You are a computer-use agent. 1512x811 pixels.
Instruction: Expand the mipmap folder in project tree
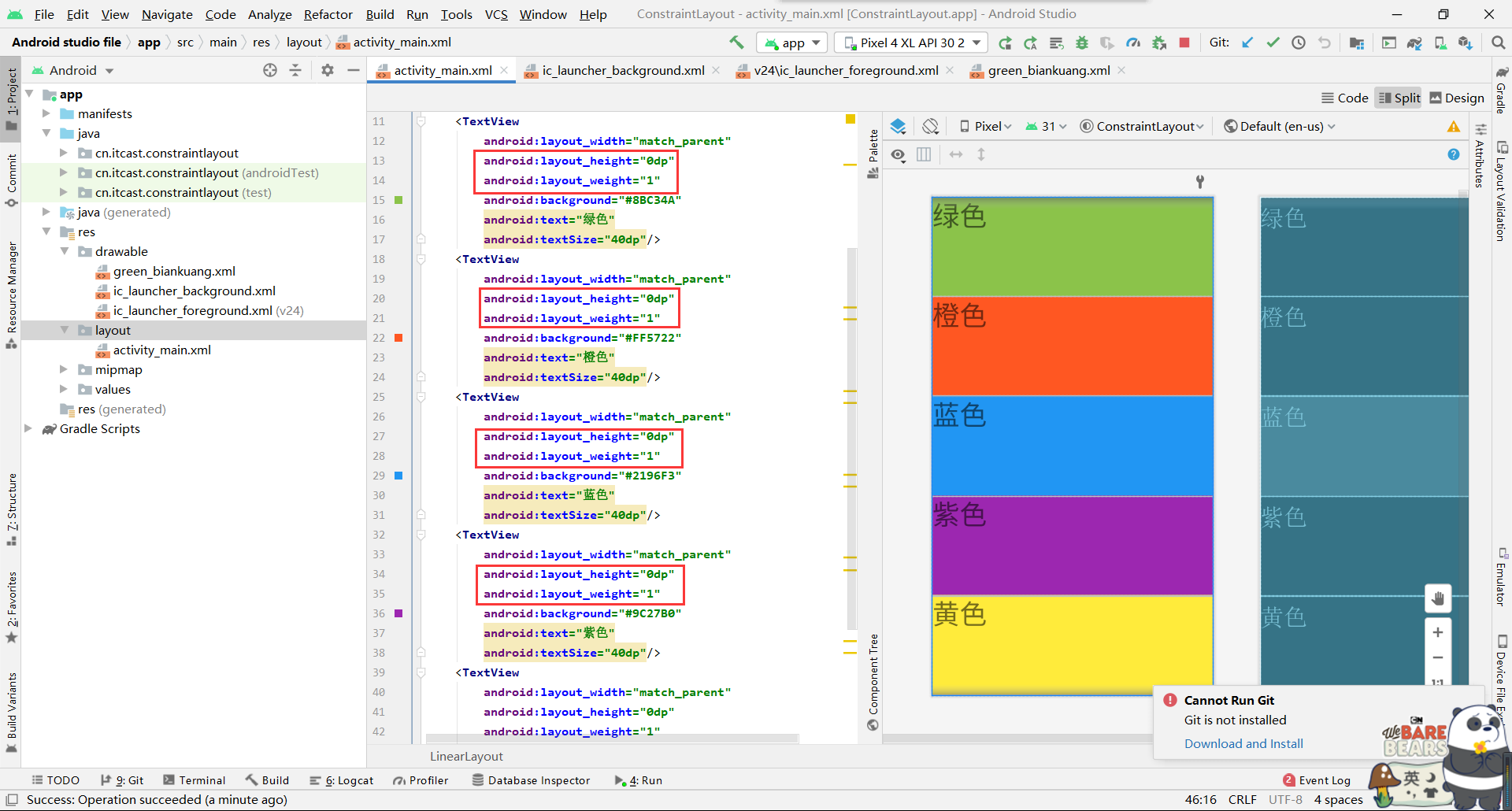click(x=65, y=369)
